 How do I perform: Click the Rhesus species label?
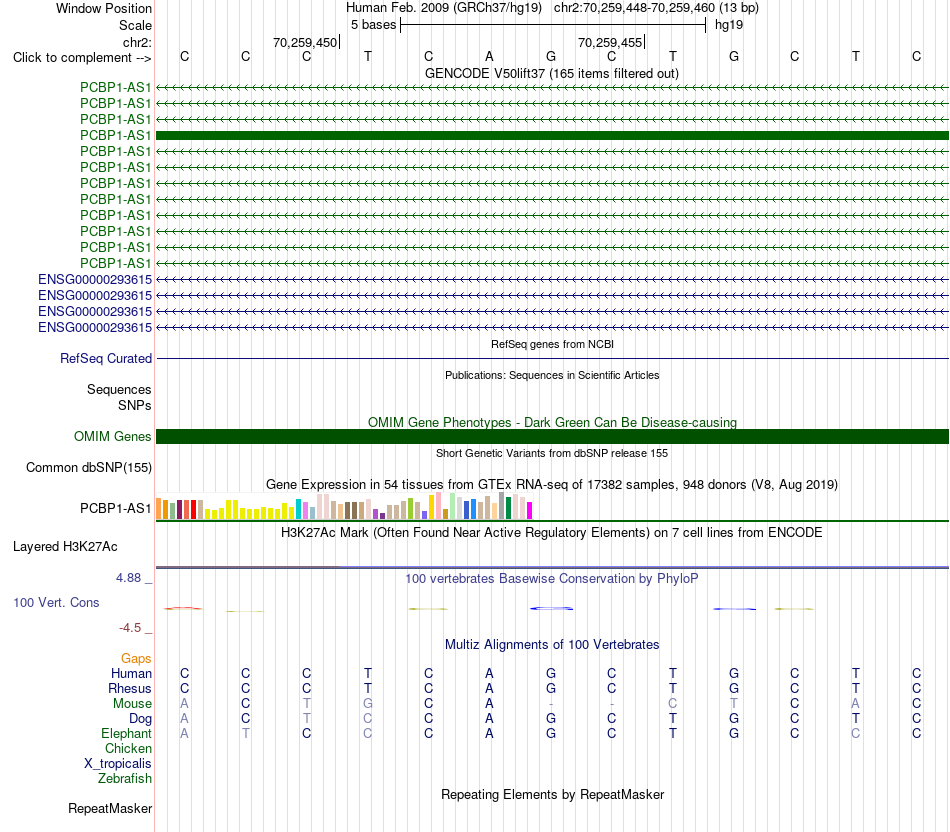130,689
